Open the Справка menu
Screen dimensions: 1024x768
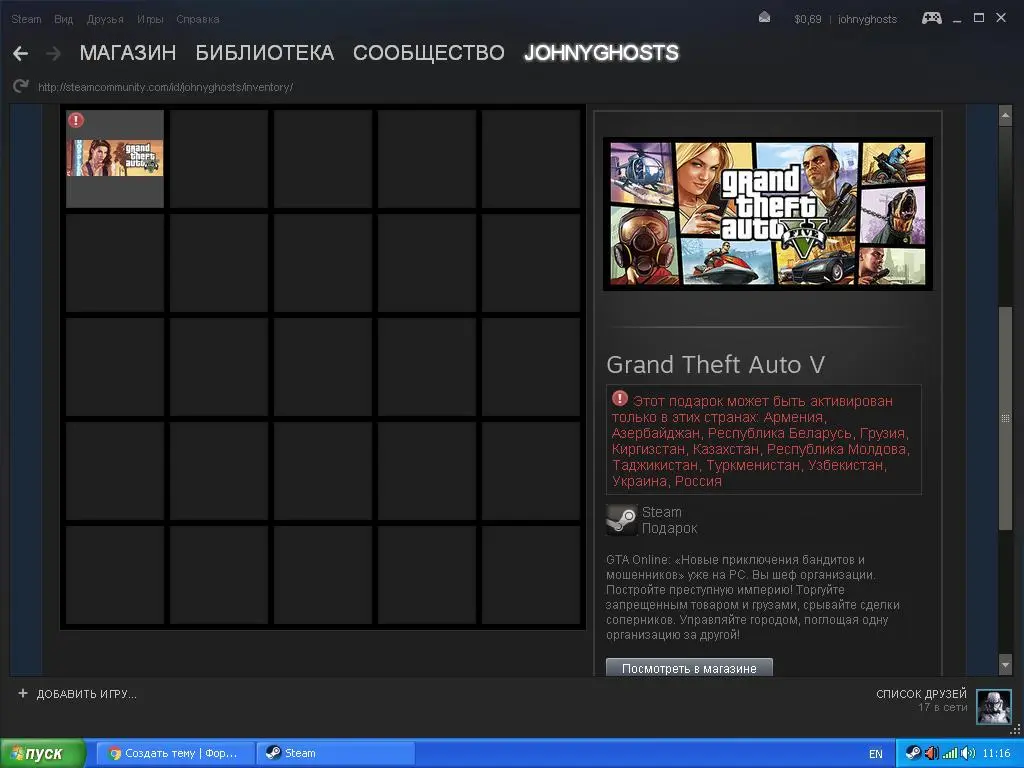tap(198, 19)
